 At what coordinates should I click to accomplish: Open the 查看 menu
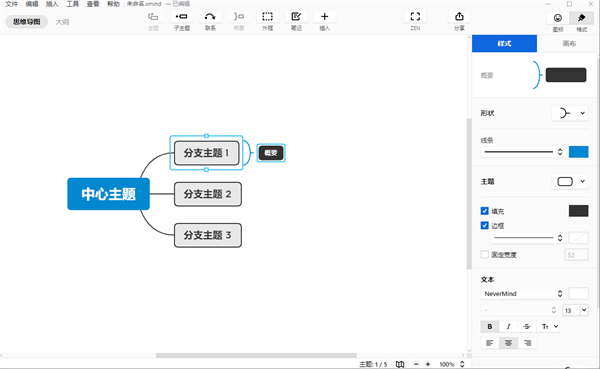click(x=93, y=4)
